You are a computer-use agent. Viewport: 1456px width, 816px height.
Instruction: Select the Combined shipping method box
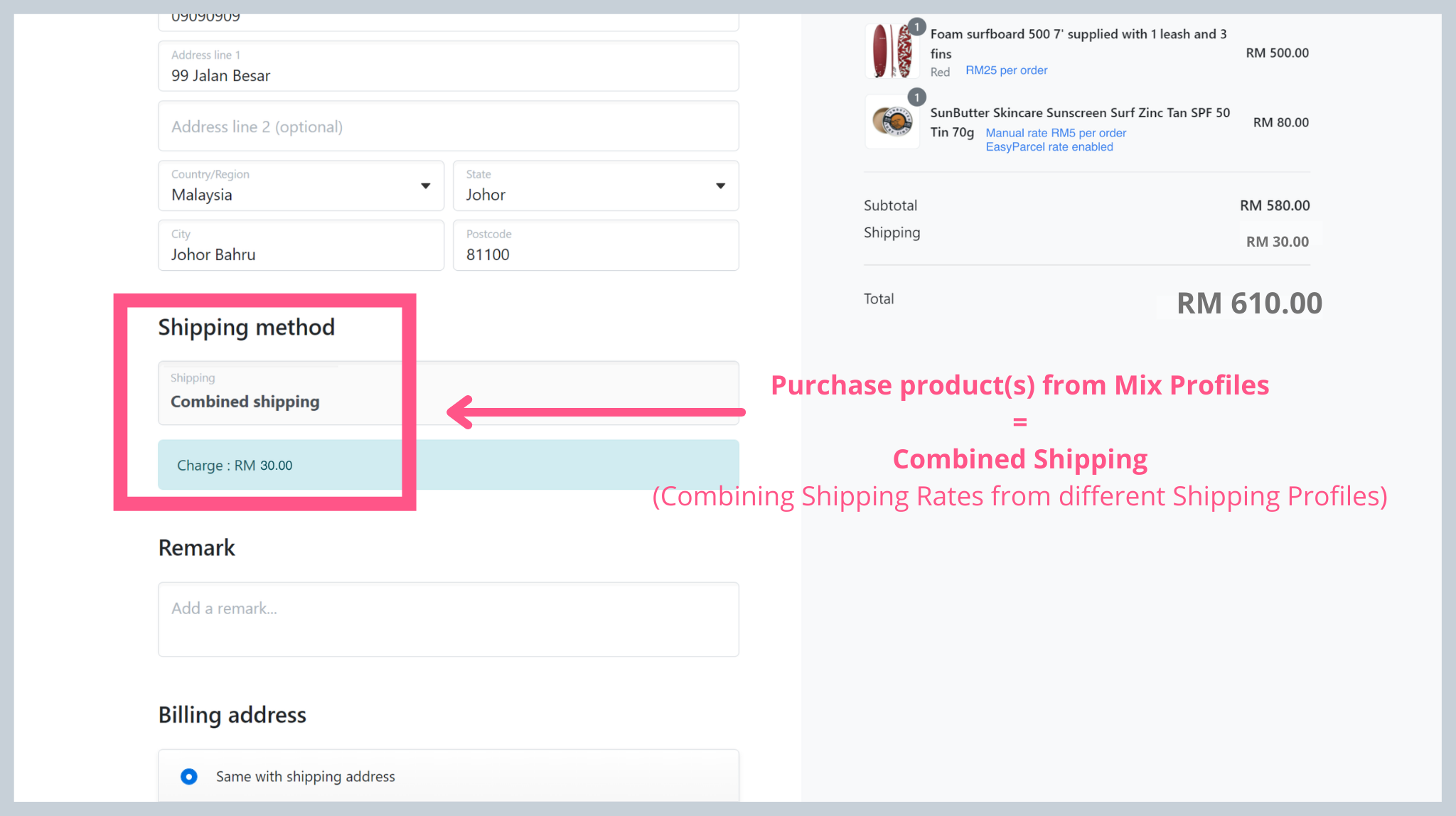tap(448, 393)
